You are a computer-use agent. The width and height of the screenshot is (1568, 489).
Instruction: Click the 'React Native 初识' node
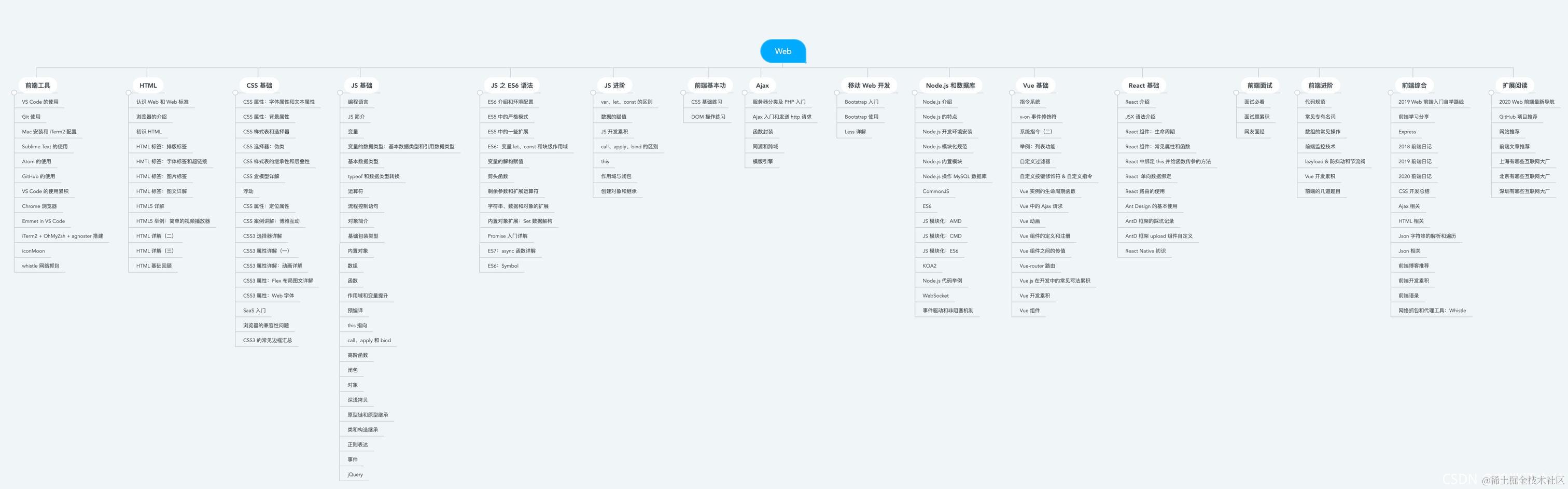click(x=1145, y=251)
